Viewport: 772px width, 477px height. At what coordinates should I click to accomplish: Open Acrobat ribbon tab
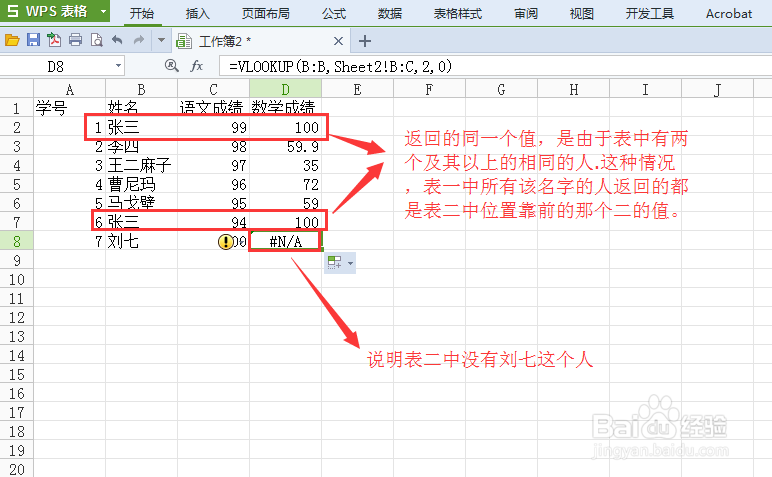(729, 13)
